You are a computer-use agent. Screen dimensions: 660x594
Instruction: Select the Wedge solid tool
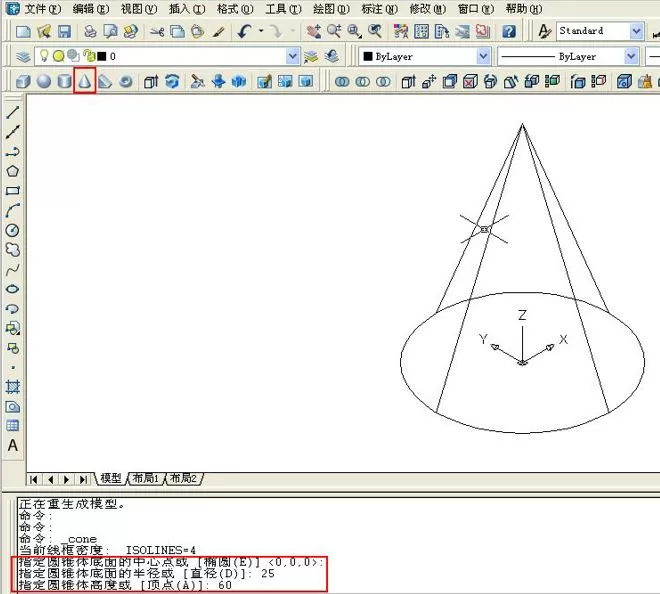pos(105,81)
